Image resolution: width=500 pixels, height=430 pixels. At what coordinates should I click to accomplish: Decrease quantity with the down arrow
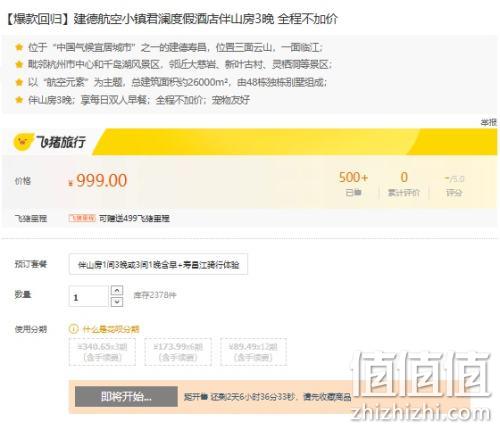tap(117, 302)
